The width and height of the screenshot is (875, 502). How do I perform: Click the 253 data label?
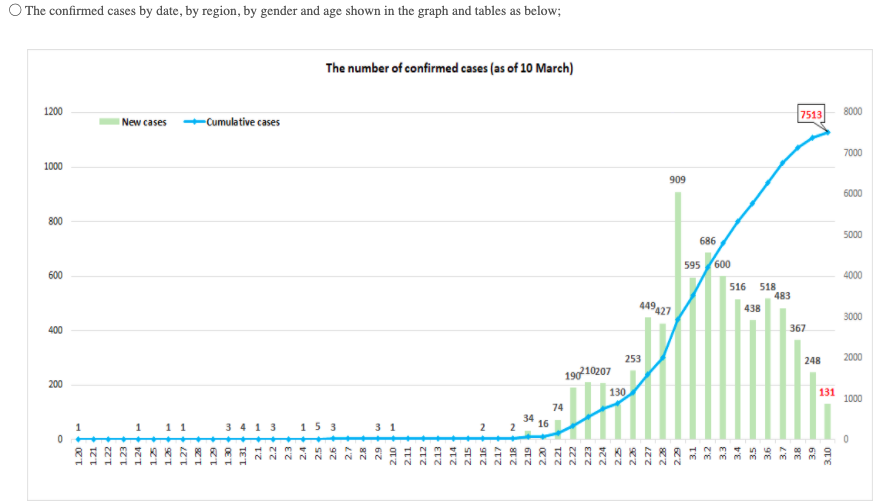(632, 358)
